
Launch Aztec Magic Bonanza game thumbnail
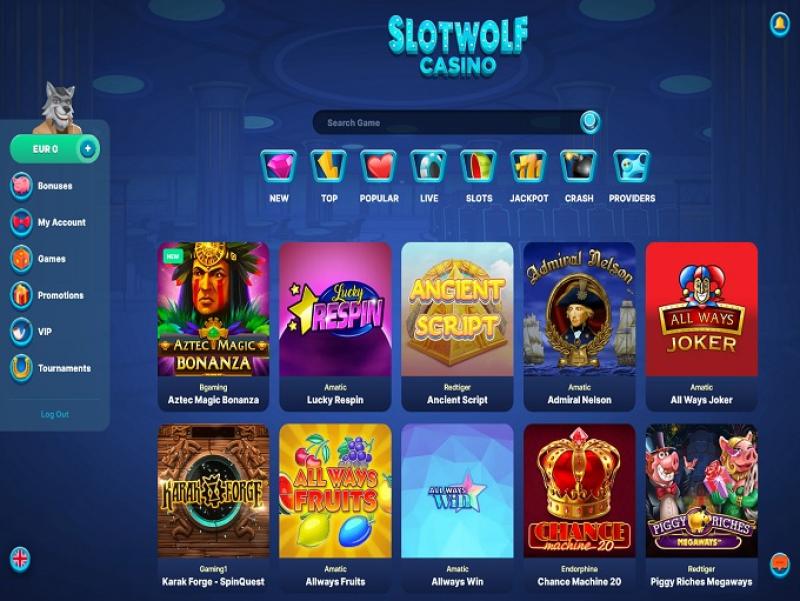213,310
